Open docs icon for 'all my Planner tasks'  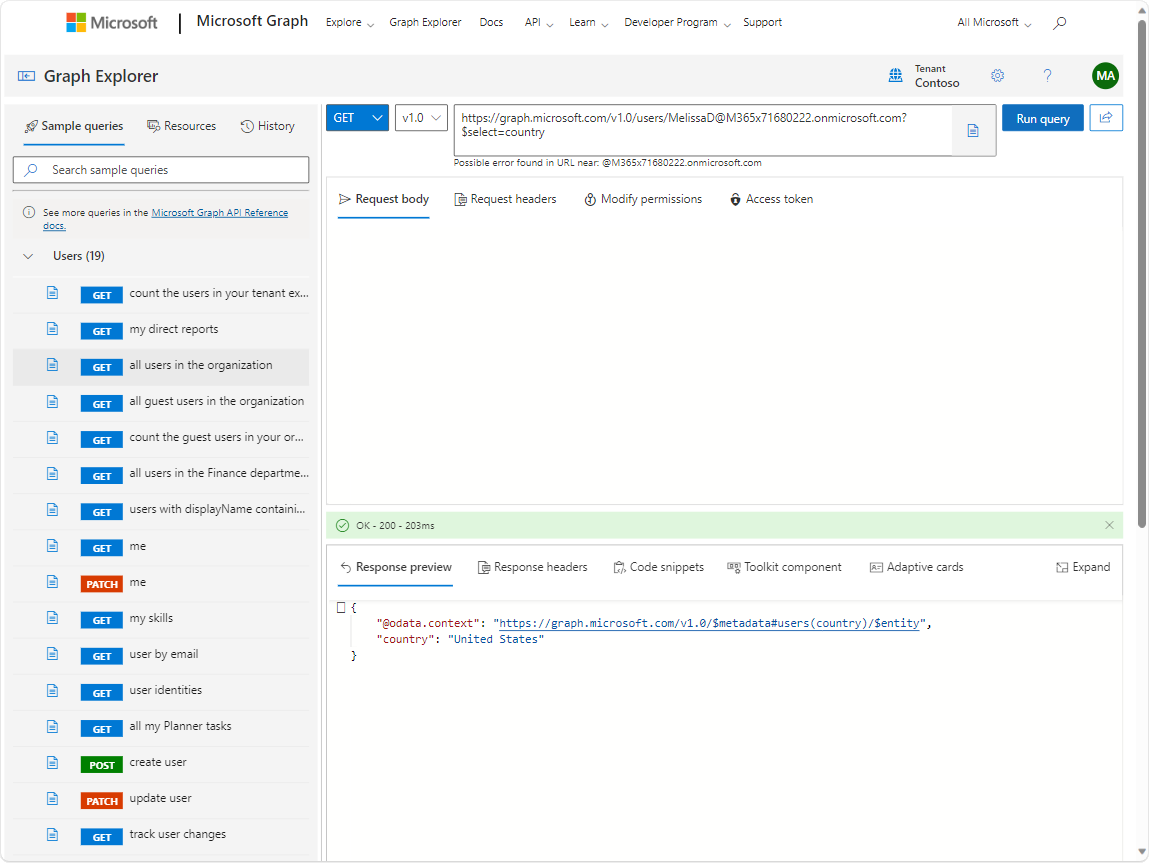coord(53,726)
